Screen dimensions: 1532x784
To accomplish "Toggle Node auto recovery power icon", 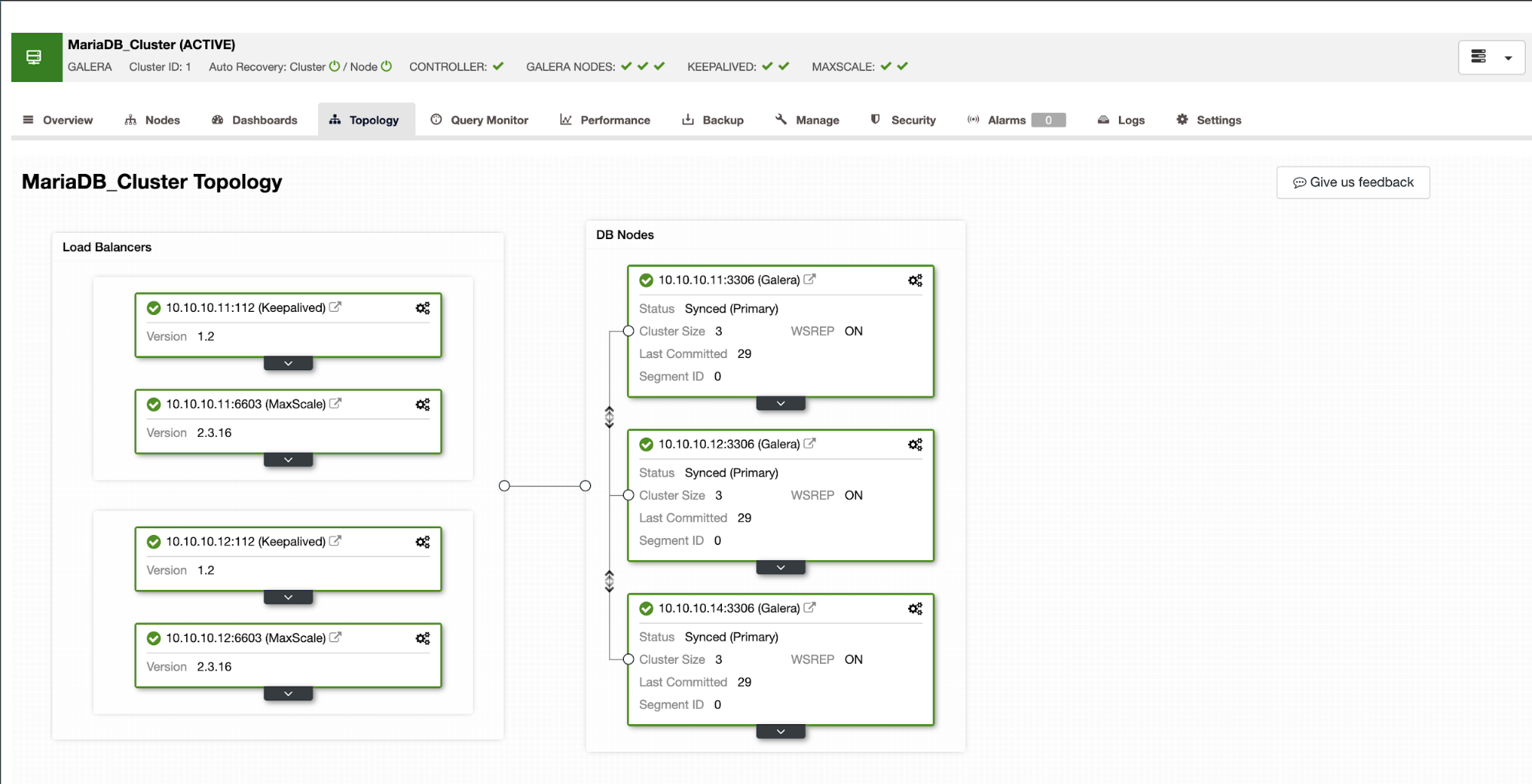I will pyautogui.click(x=386, y=66).
